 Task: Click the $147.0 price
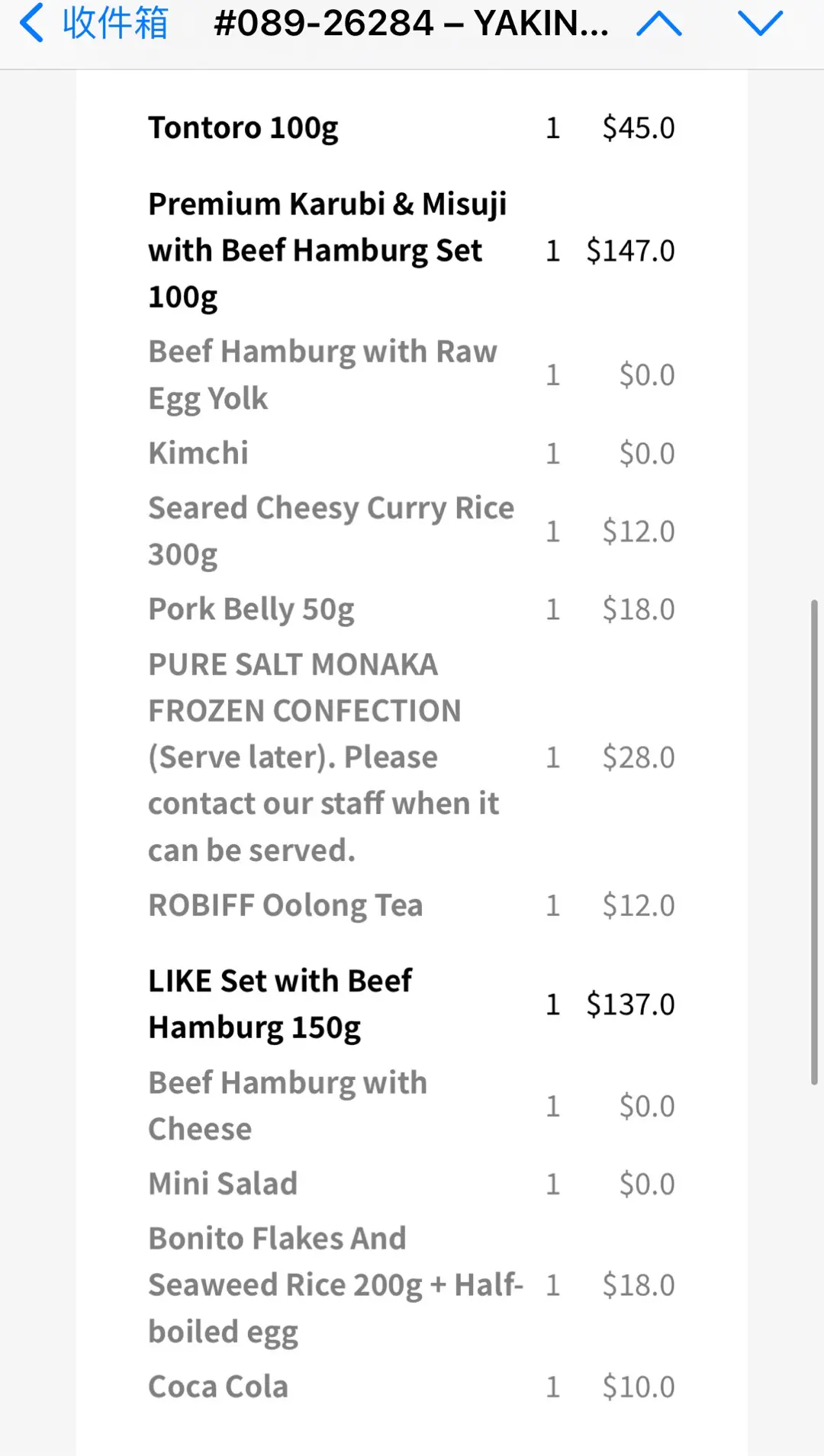tap(630, 251)
